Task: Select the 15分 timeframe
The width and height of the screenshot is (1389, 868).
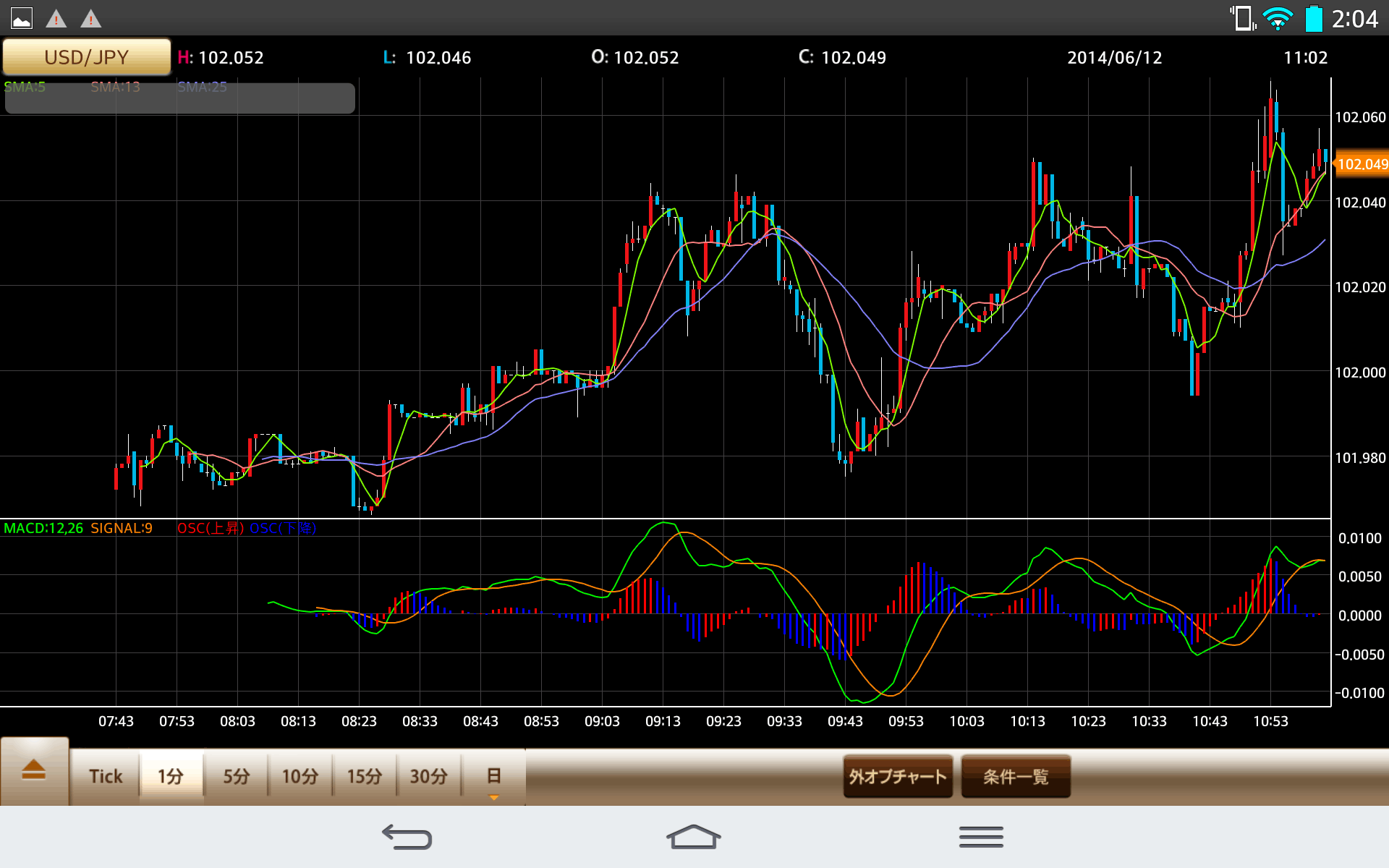Action: 365,776
